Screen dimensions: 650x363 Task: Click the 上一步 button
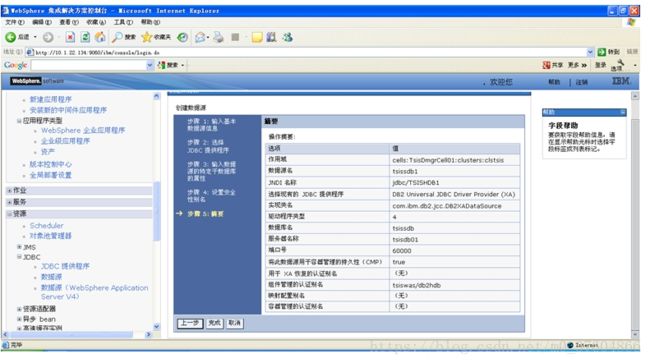click(190, 323)
